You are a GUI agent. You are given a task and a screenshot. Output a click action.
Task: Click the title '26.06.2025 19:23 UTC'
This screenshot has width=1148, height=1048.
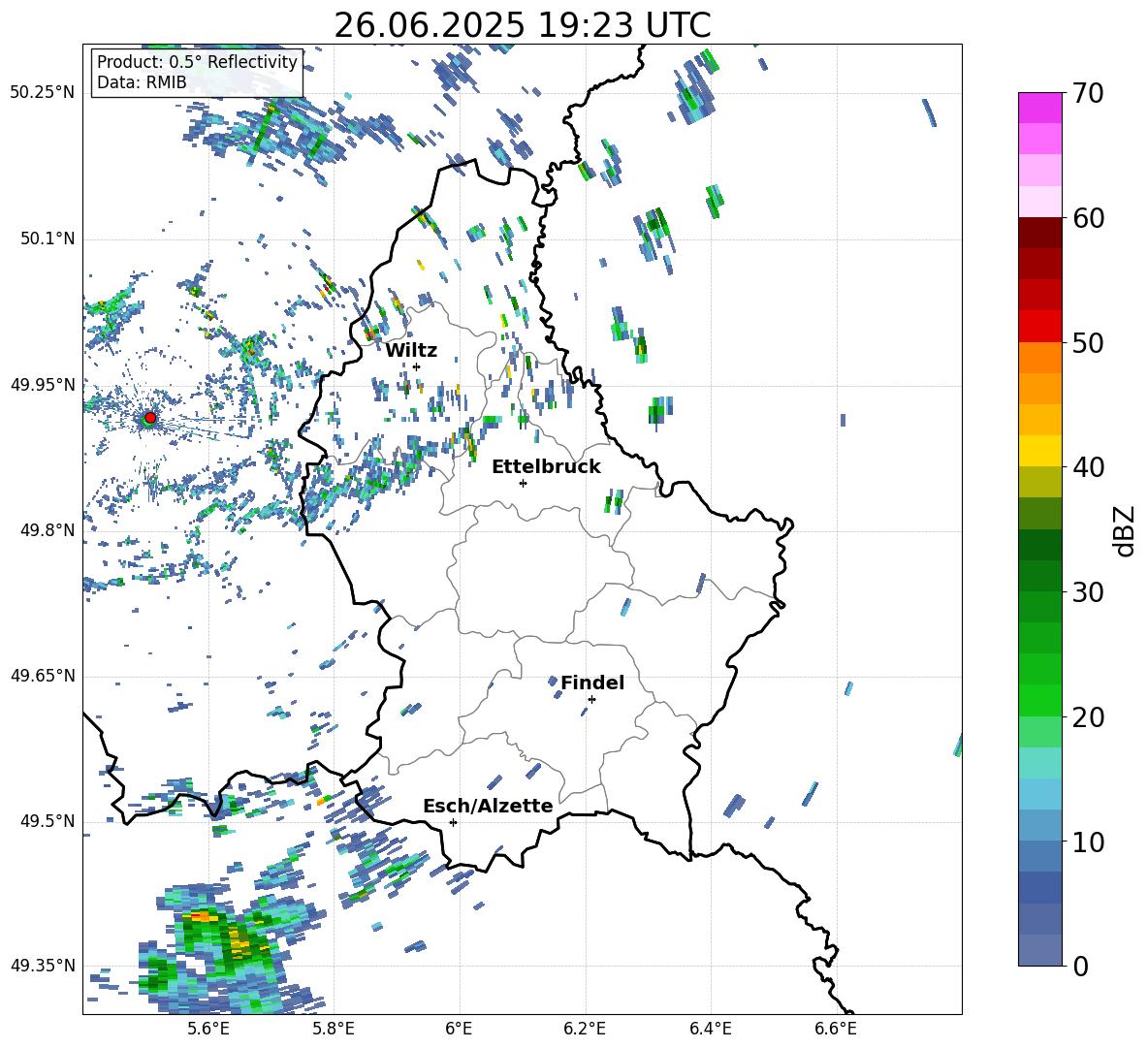coord(522,25)
